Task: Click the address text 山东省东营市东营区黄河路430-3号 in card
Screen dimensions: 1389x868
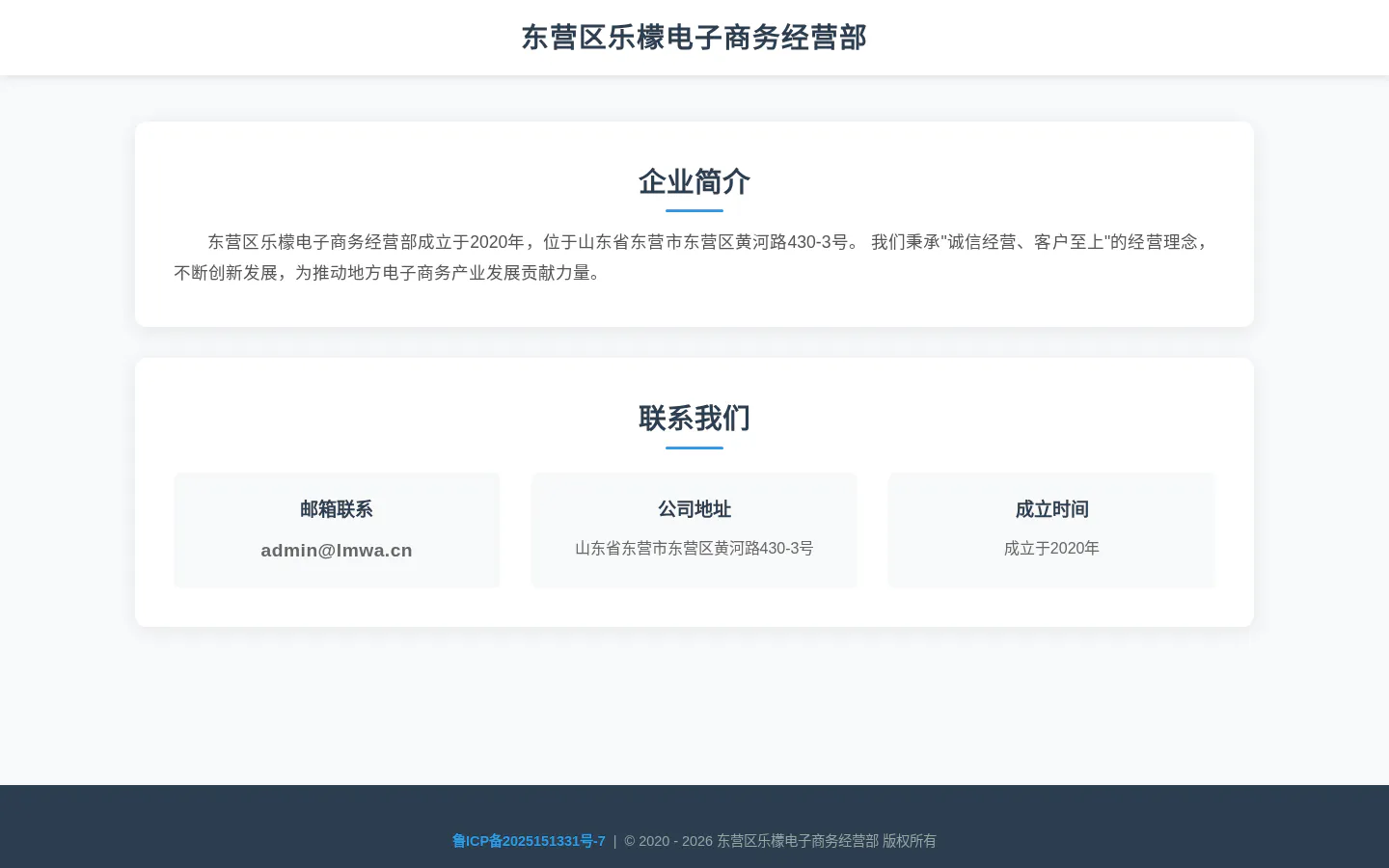Action: [694, 548]
